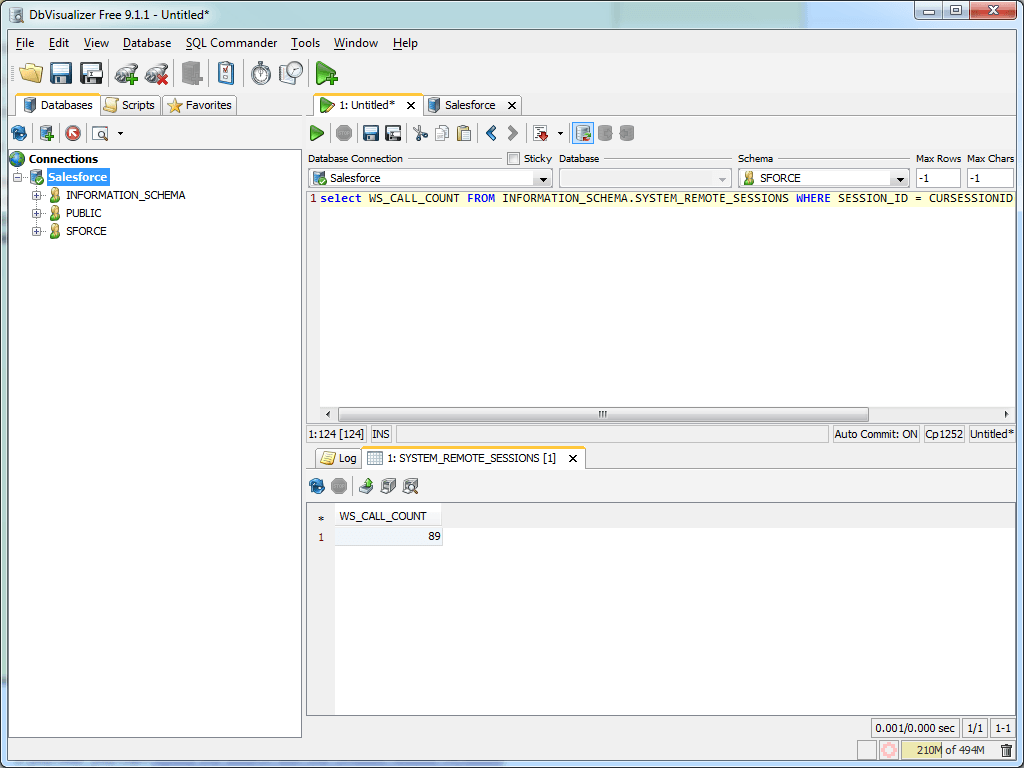Viewport: 1024px width, 768px height.
Task: Click the Paste clipboard icon in editor toolbar
Action: 463,133
